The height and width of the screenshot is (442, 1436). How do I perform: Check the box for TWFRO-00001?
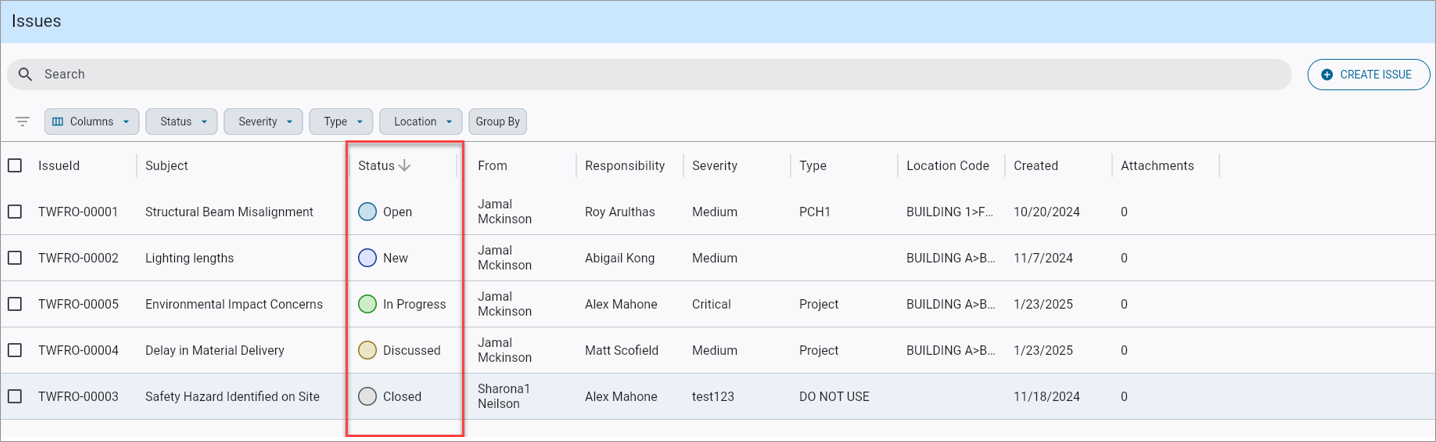pos(15,212)
